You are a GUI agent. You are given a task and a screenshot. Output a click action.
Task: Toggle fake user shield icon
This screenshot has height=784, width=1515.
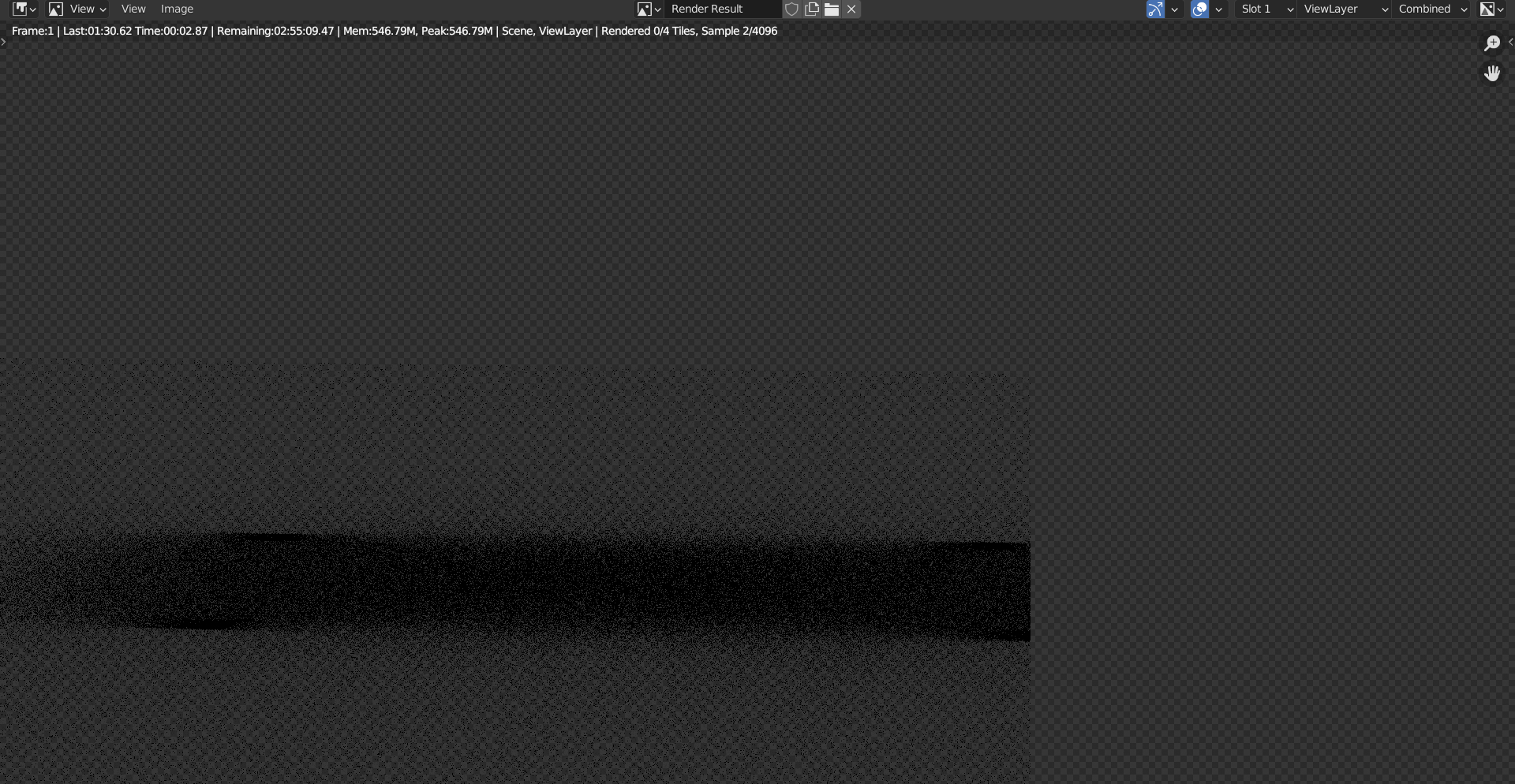[x=791, y=9]
